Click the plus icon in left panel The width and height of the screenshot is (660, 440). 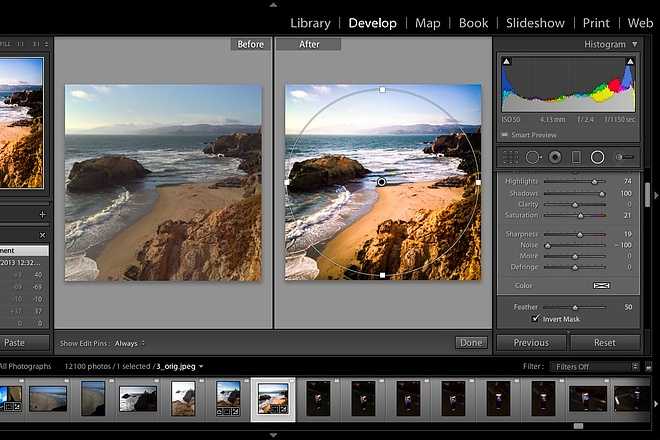42,214
